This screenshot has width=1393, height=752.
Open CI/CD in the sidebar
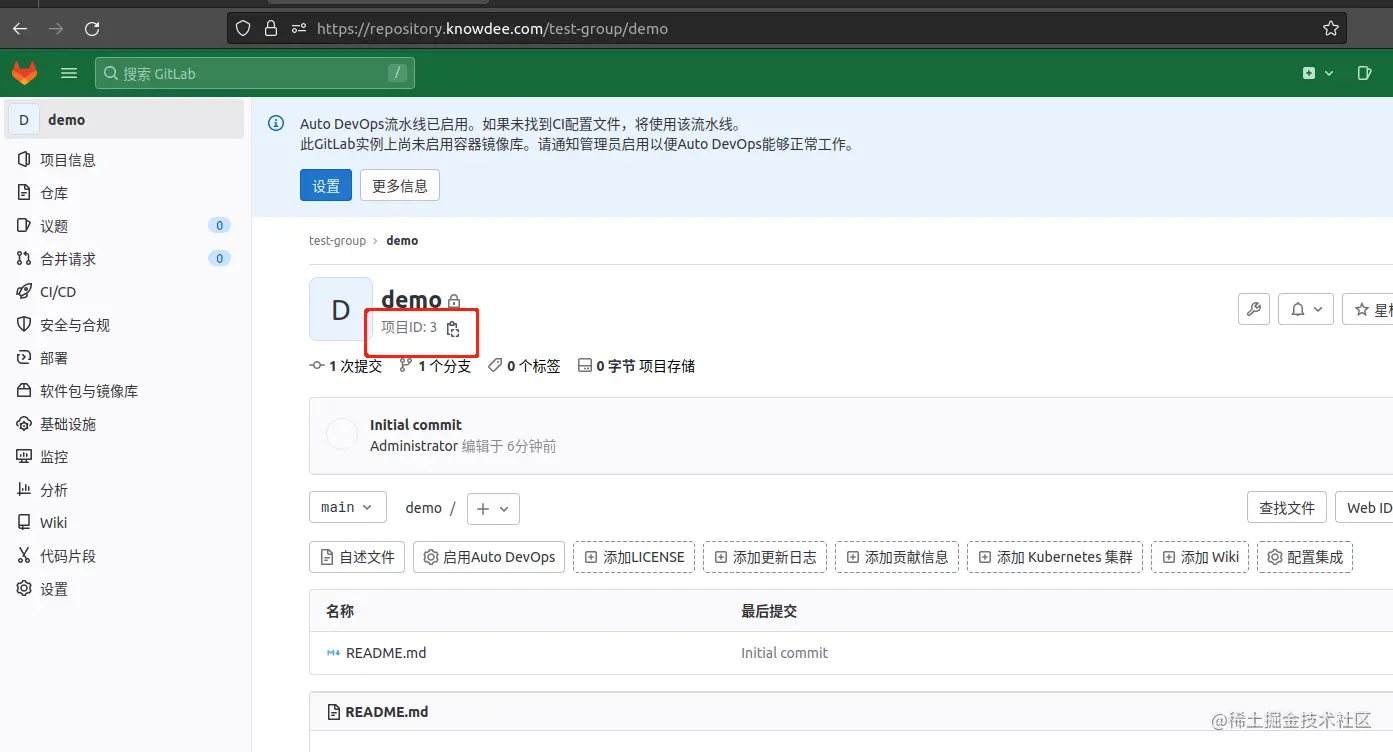click(125, 292)
